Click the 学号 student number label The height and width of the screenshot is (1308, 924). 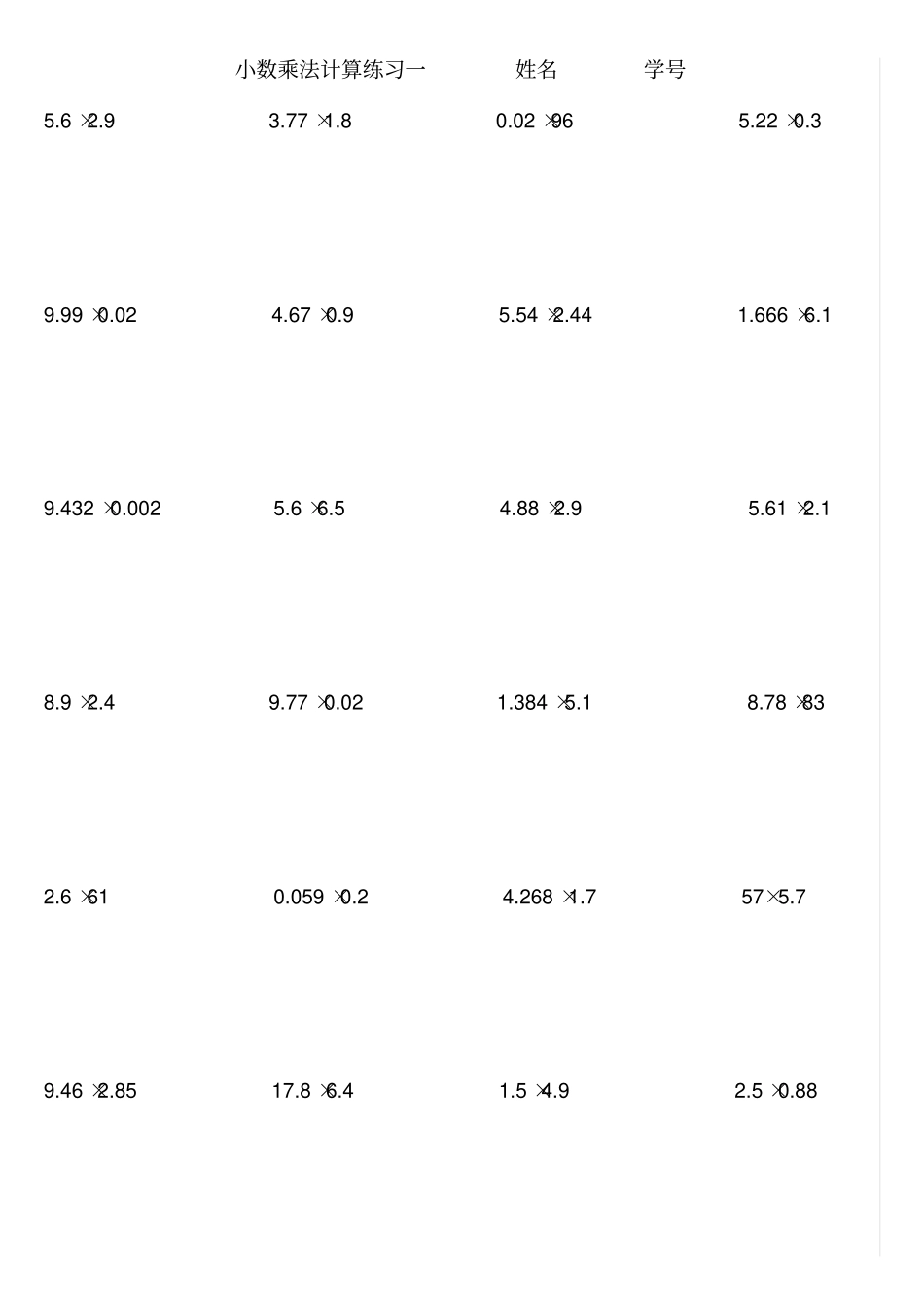click(664, 70)
